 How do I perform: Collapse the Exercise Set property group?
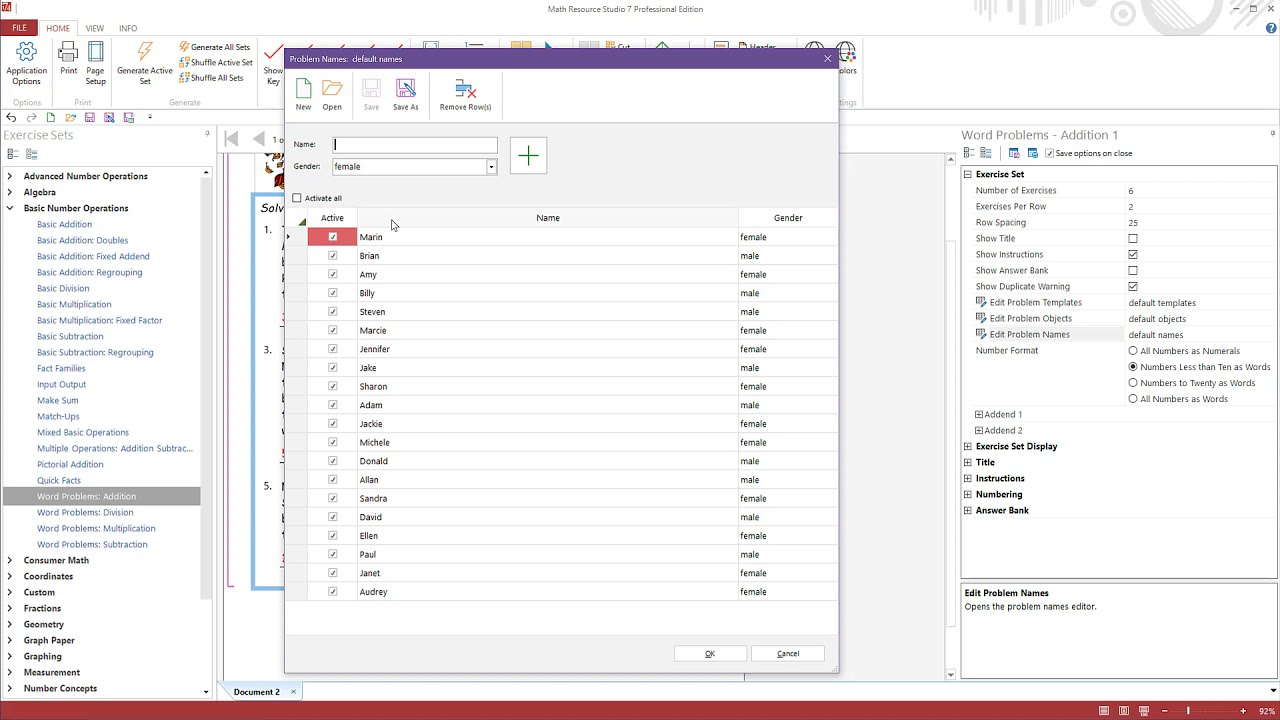[967, 174]
